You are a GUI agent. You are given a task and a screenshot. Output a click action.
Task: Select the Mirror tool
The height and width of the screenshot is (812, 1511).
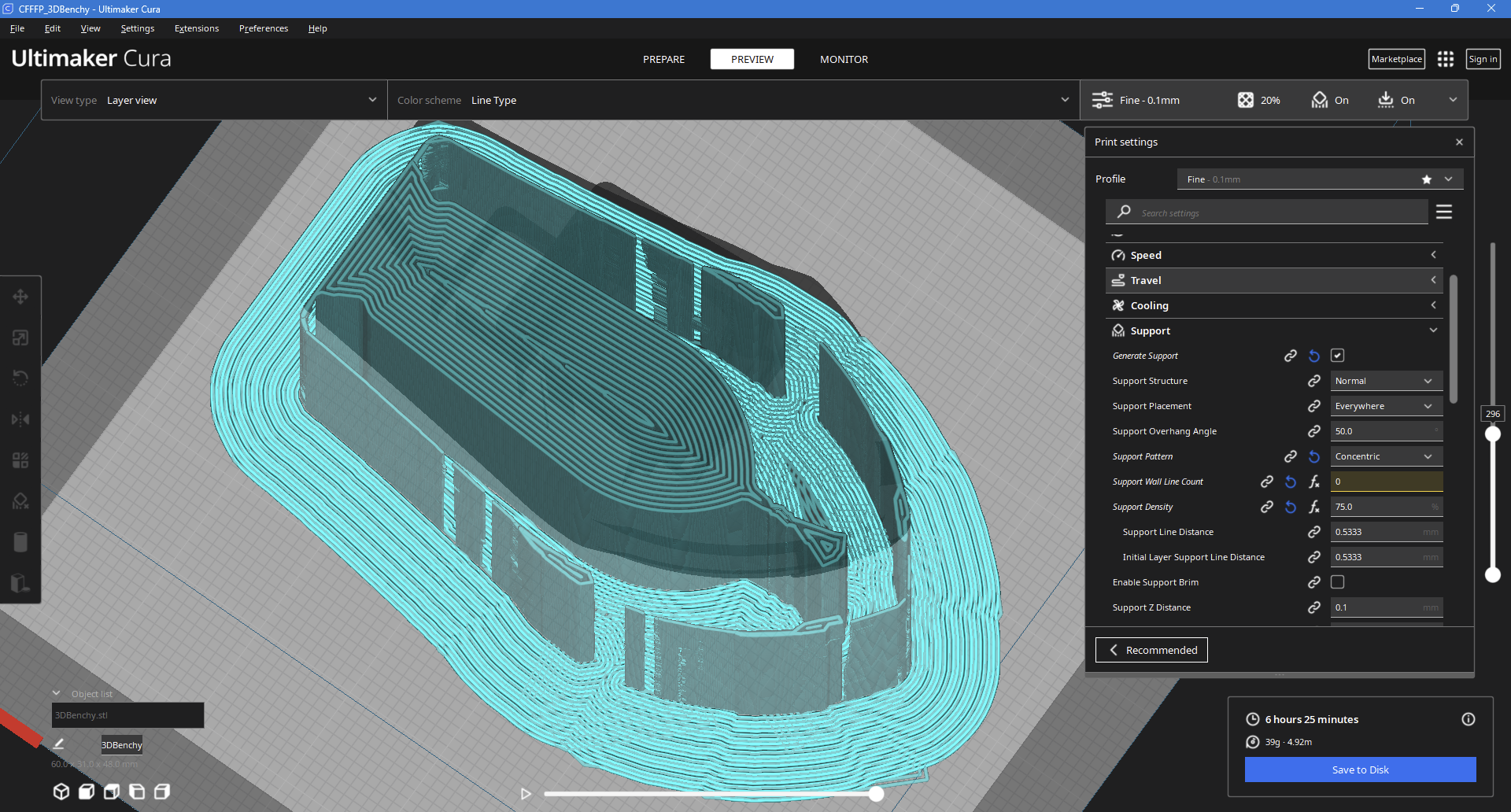20,419
